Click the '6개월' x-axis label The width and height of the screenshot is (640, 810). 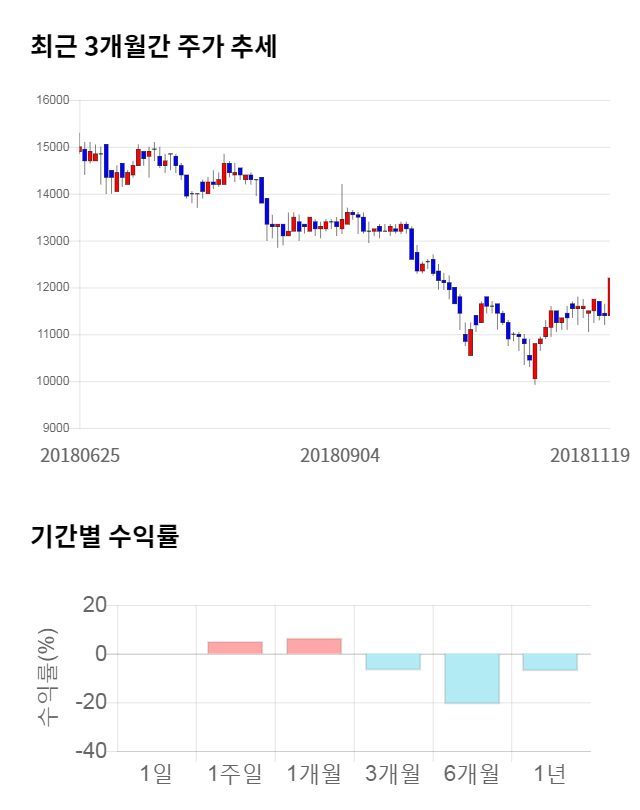472,773
